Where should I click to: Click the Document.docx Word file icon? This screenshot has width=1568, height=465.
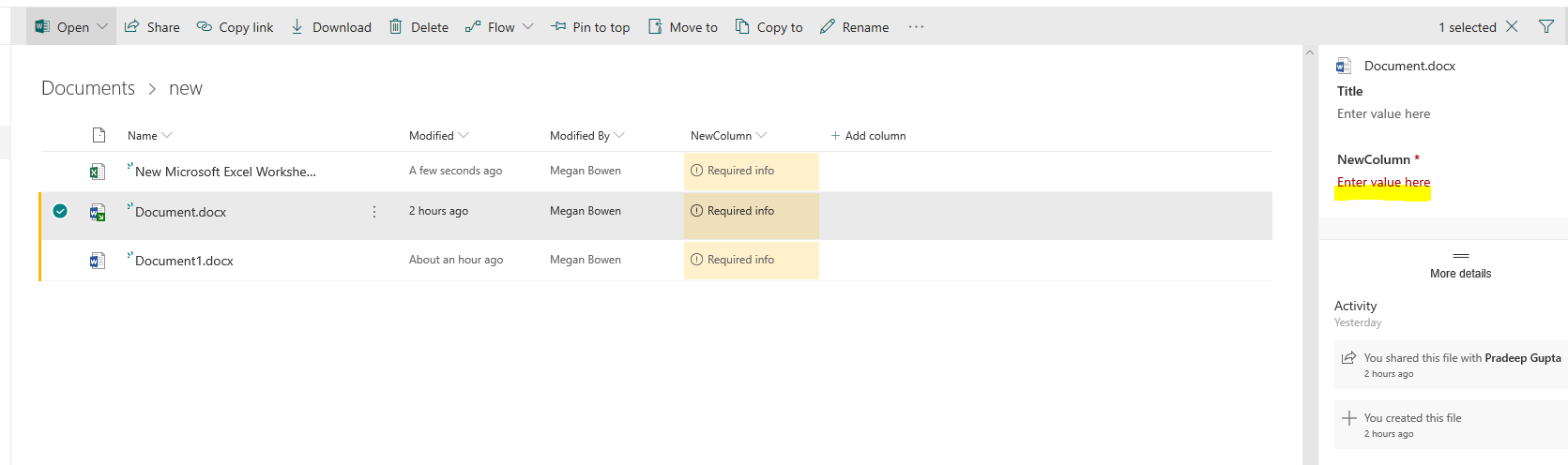(97, 213)
